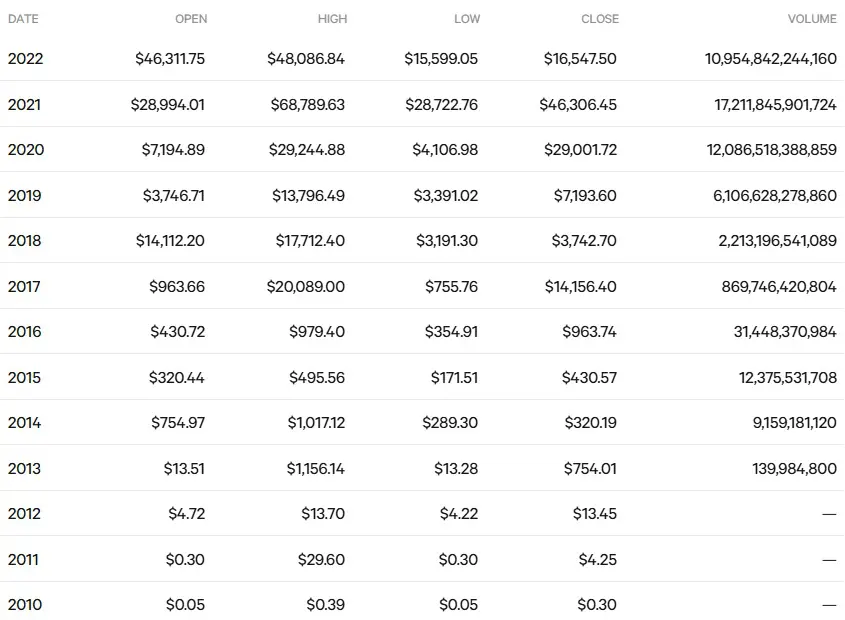The width and height of the screenshot is (845, 620).
Task: Click the CLOSE column header
Action: click(600, 19)
